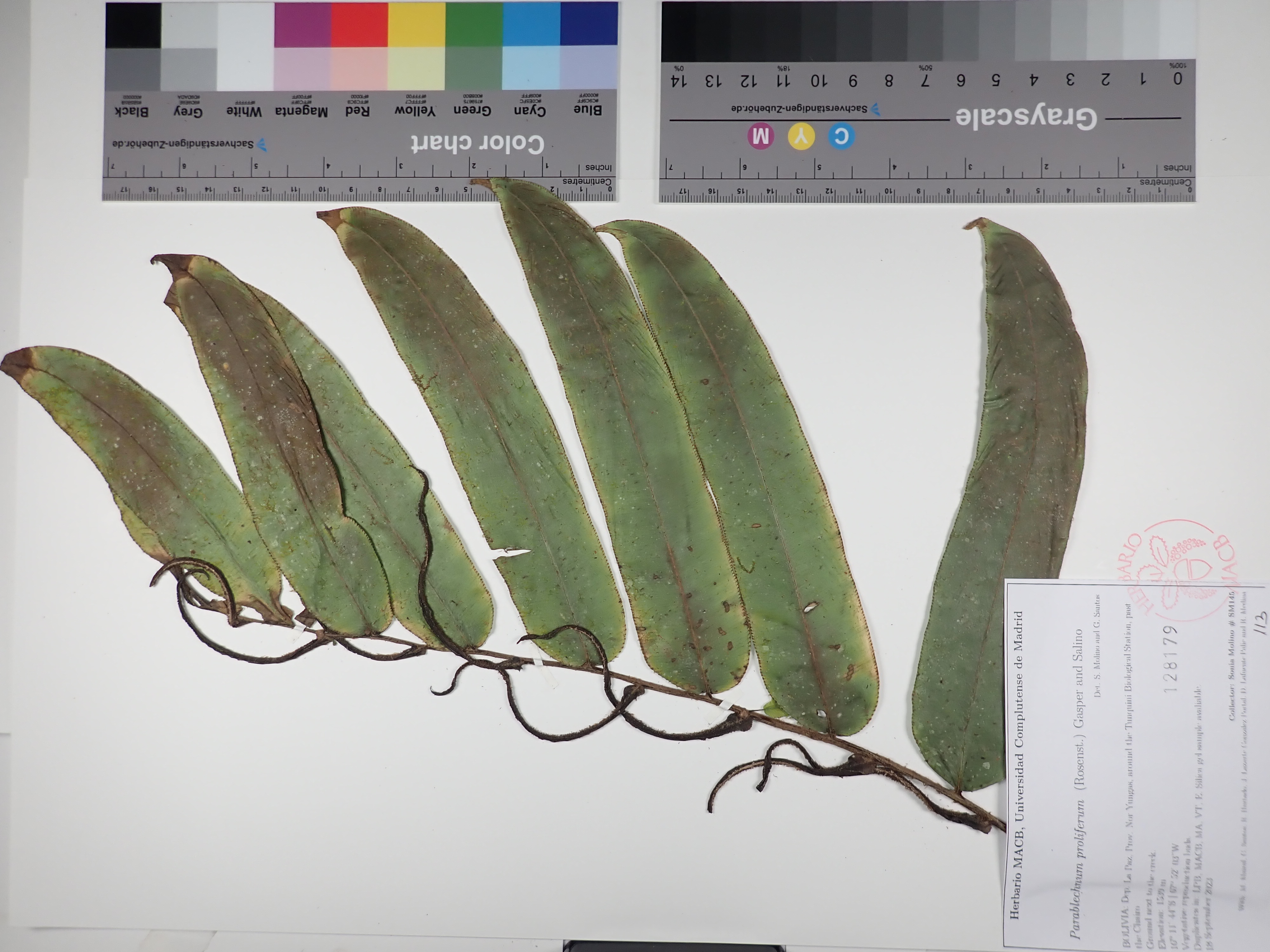Viewport: 1270px width, 952px height.
Task: Click the 'Magenta' label on color chart
Action: click(x=302, y=112)
